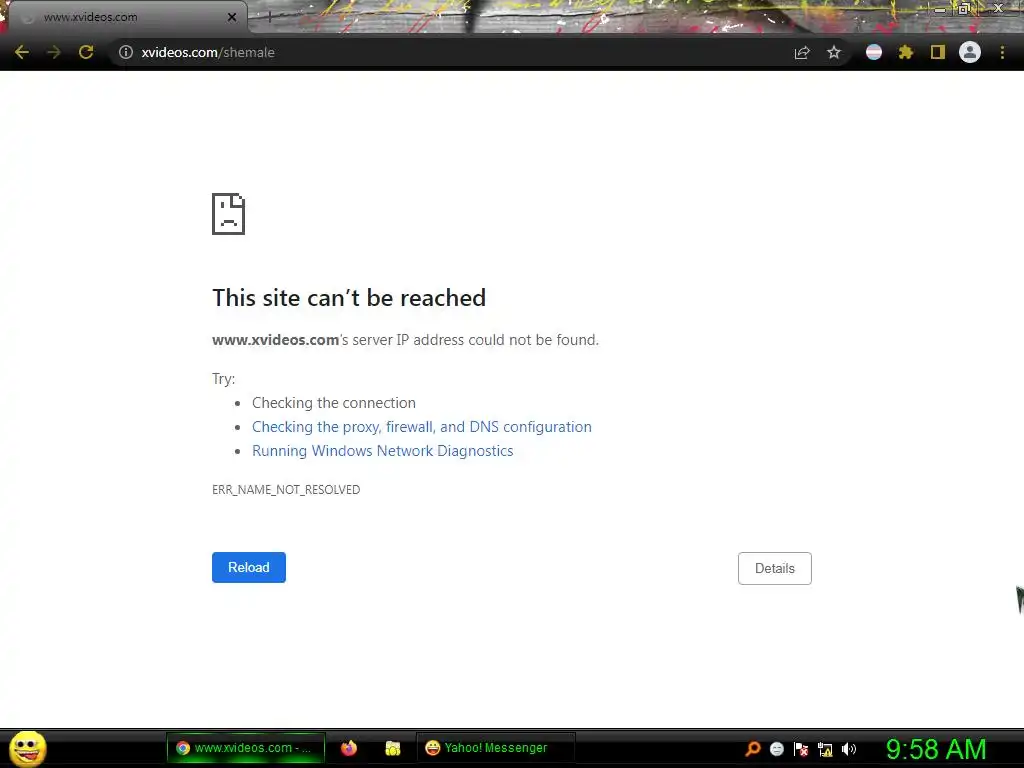1024x768 pixels.
Task: Click the 'This site can't be reached' heading
Action: tap(349, 298)
